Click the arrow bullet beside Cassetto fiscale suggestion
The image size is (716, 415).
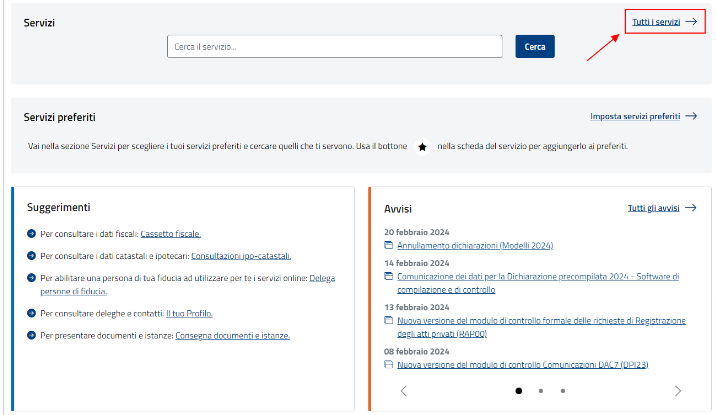click(32, 233)
